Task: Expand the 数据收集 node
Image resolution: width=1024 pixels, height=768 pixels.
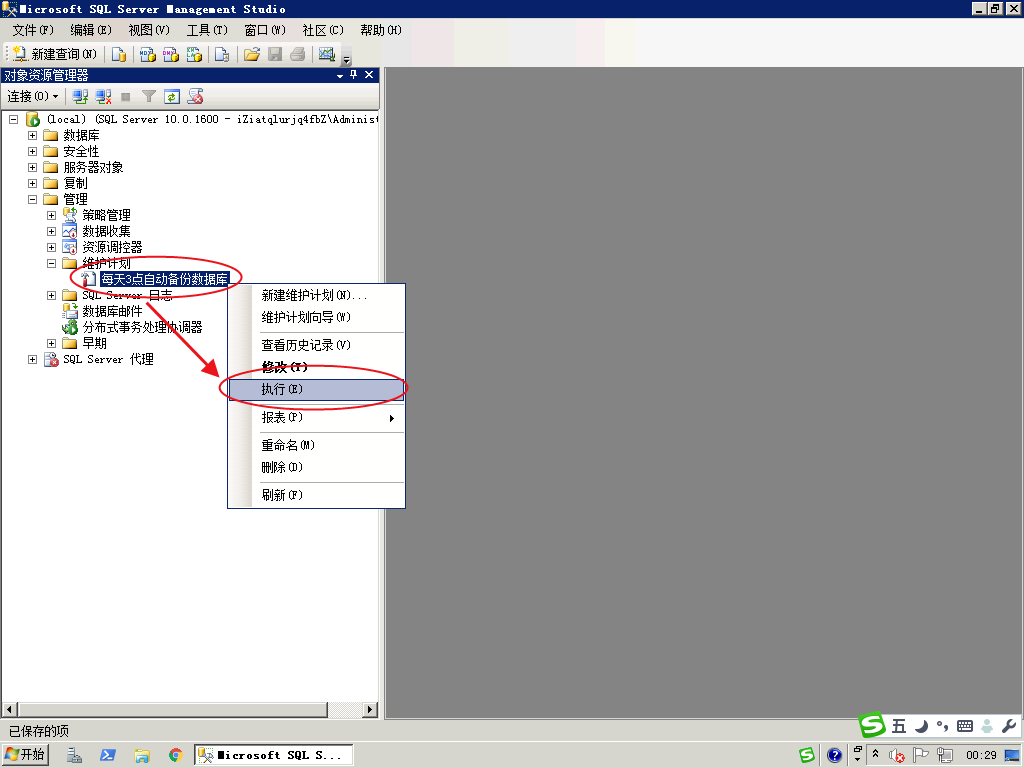Action: click(52, 231)
